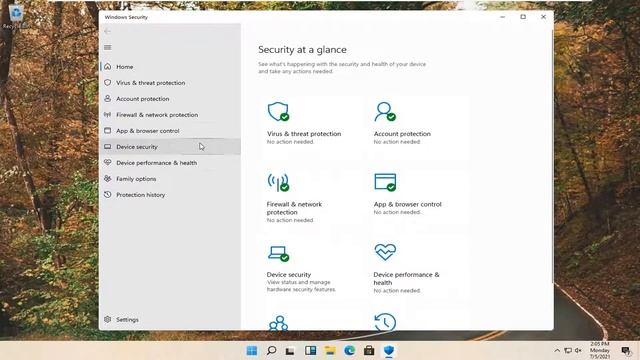640x360 pixels.
Task: Open the large Device performance heart tile icon
Action: tap(385, 252)
